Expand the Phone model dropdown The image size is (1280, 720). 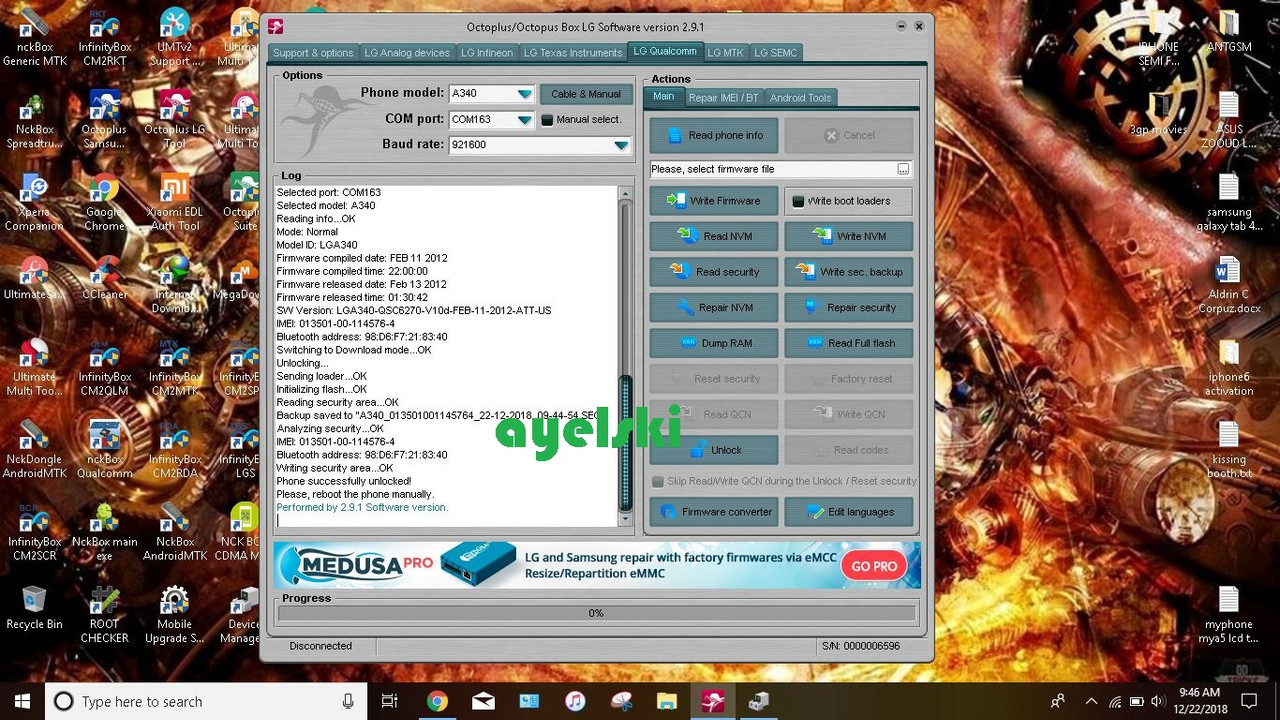click(524, 94)
